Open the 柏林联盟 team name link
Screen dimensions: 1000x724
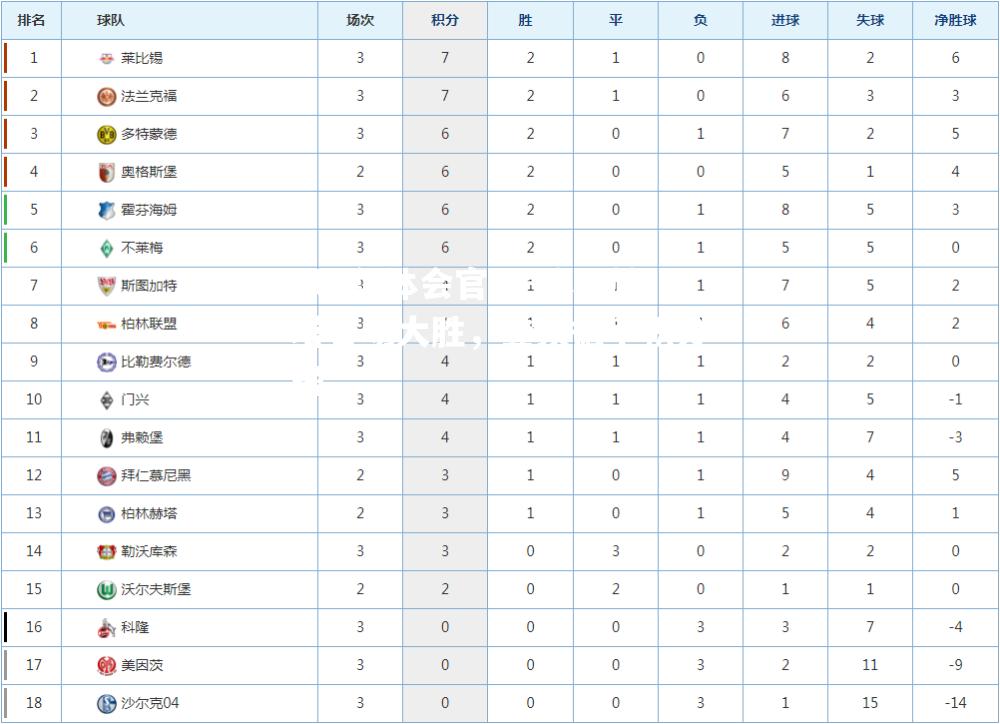(x=149, y=324)
